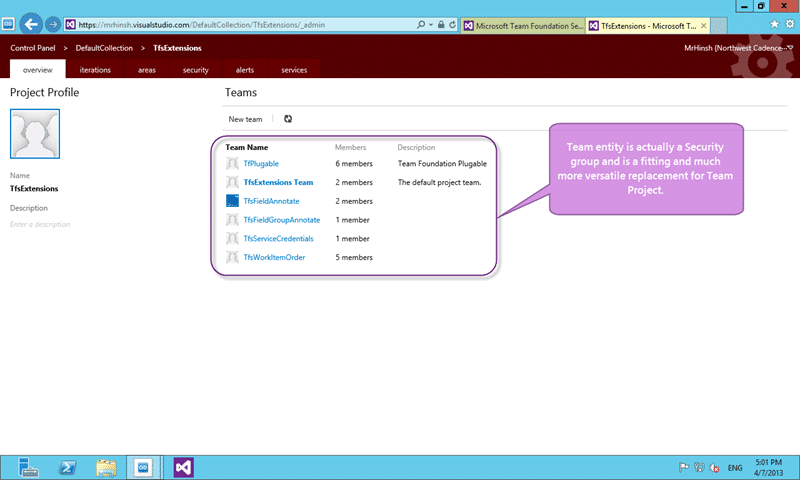Click the browser Forward arrow button
800x480 pixels.
(53, 24)
